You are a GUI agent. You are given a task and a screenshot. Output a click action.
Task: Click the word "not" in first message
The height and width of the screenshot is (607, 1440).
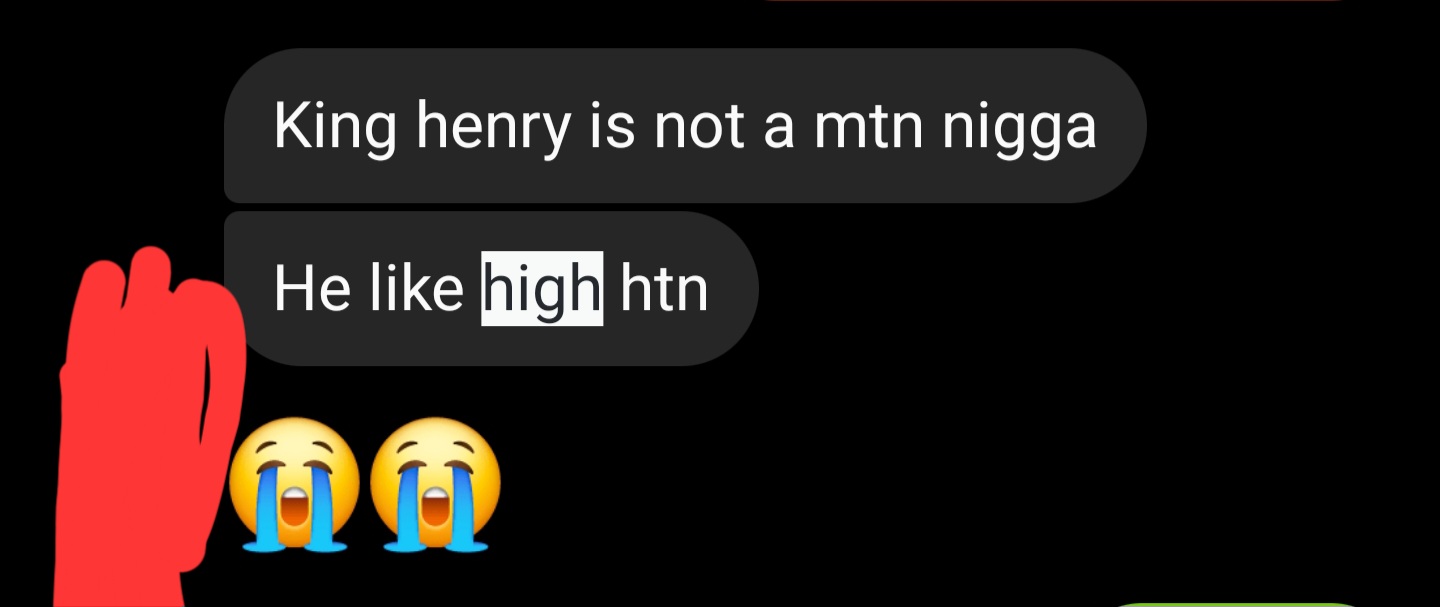(698, 128)
